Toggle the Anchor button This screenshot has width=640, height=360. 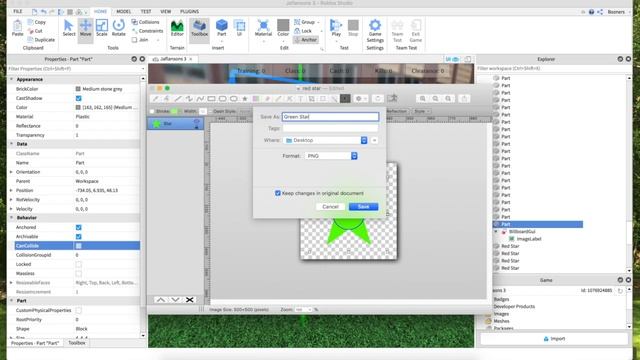tap(305, 40)
